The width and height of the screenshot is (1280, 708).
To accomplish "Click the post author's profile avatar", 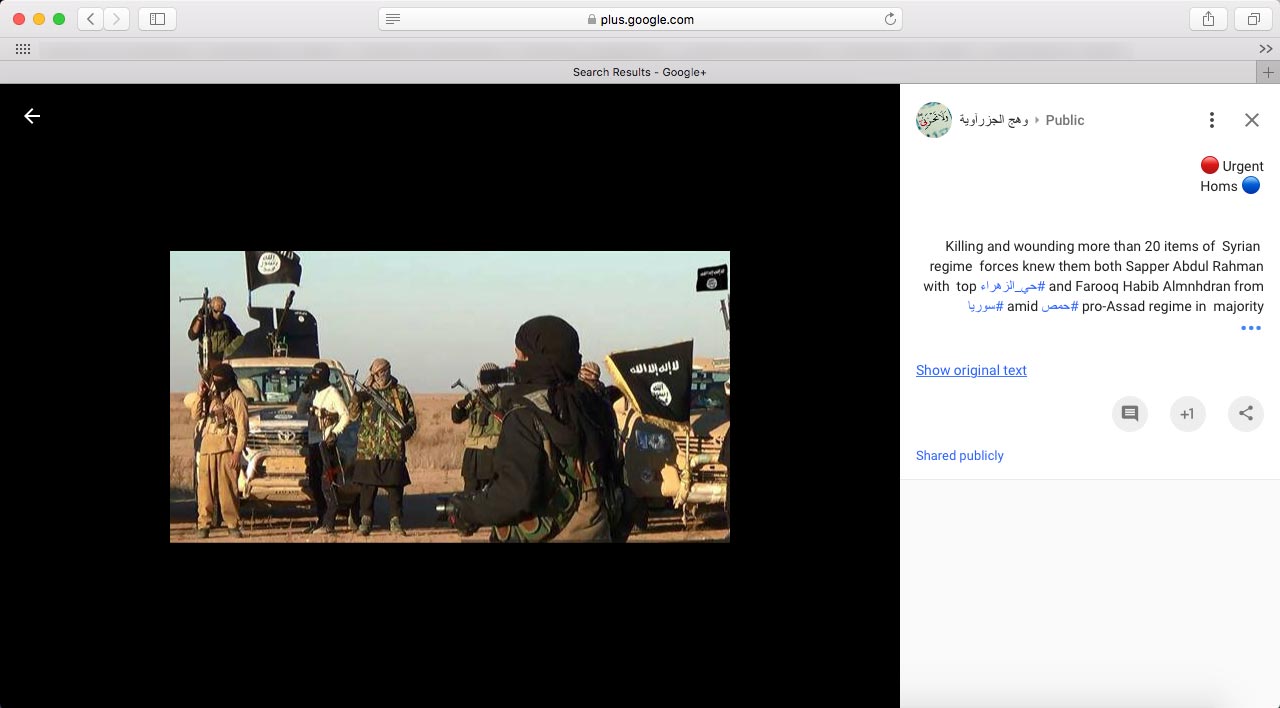I will click(934, 120).
